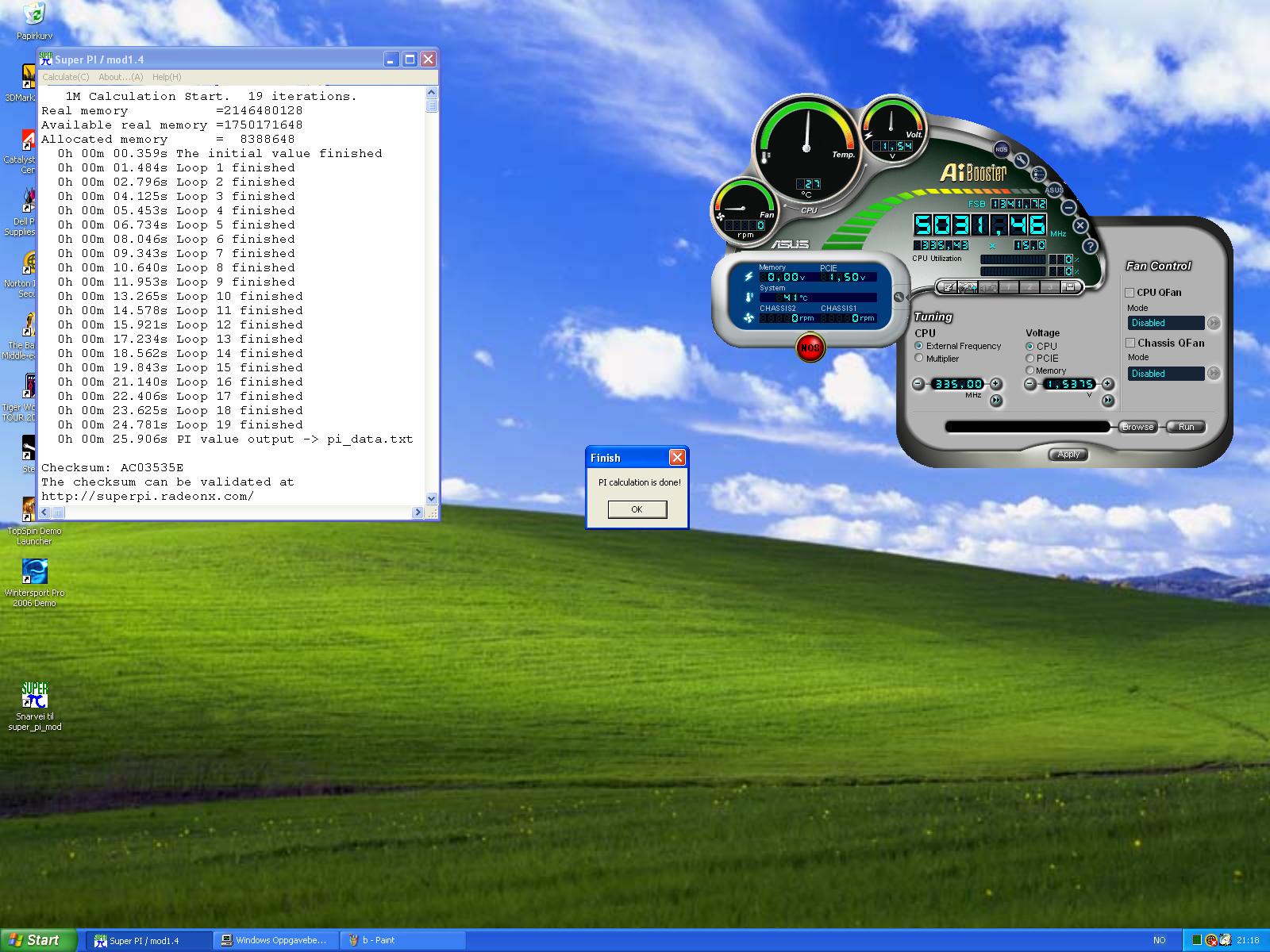The width and height of the screenshot is (1270, 952).
Task: Click the dotted display-mode icon on AI Booster arc
Action: point(1039,175)
